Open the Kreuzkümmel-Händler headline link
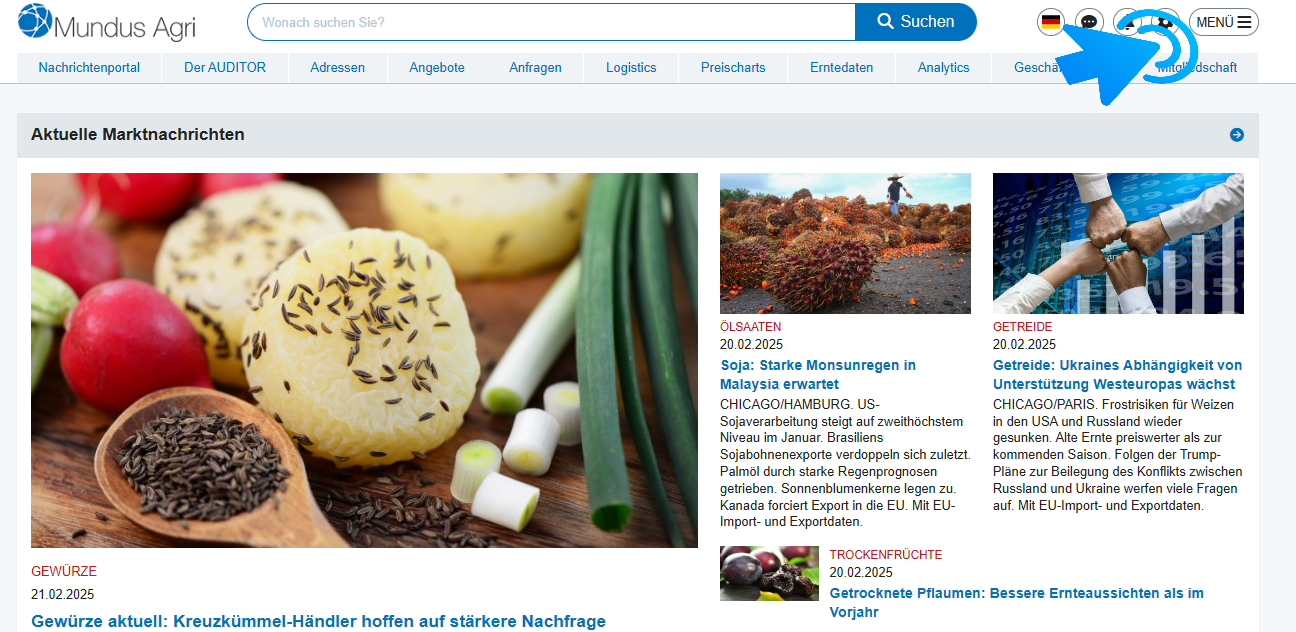The image size is (1296, 632). (318, 621)
